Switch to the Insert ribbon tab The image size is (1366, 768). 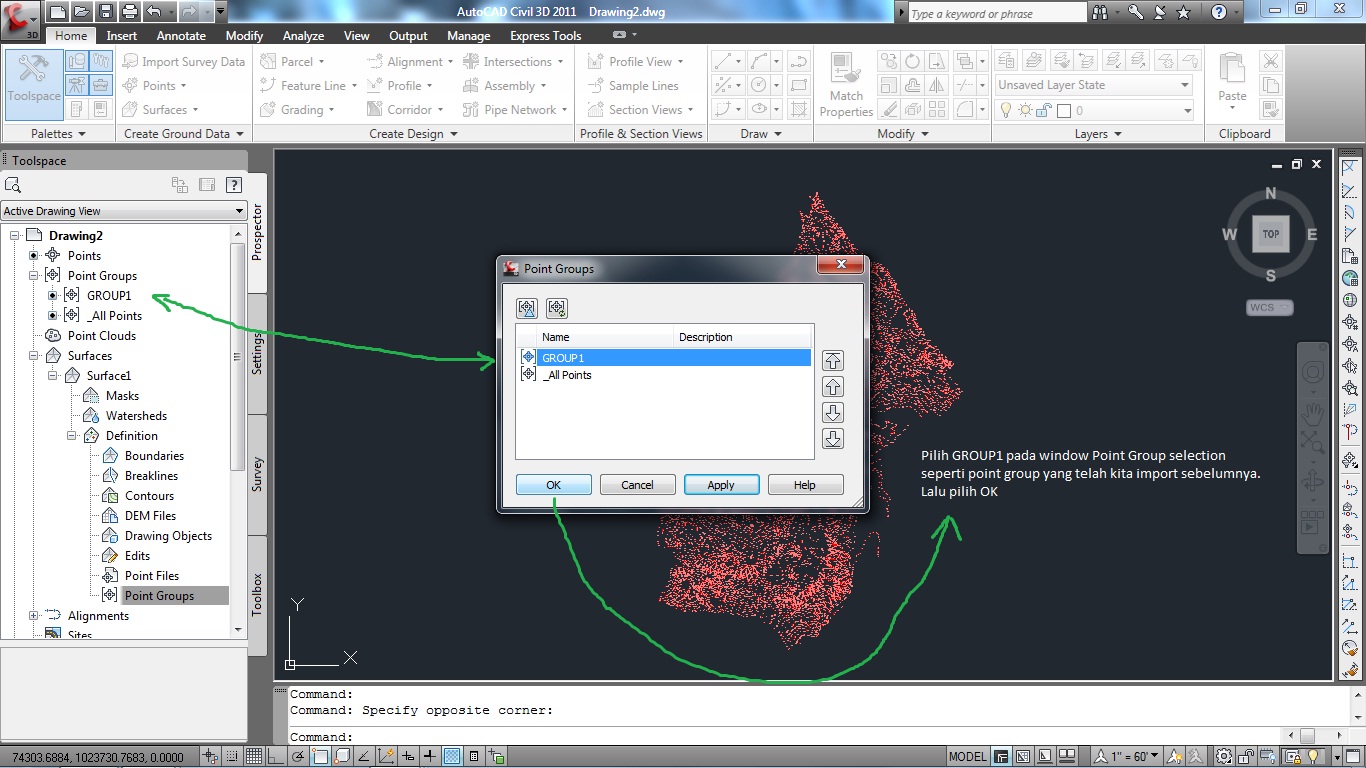122,35
